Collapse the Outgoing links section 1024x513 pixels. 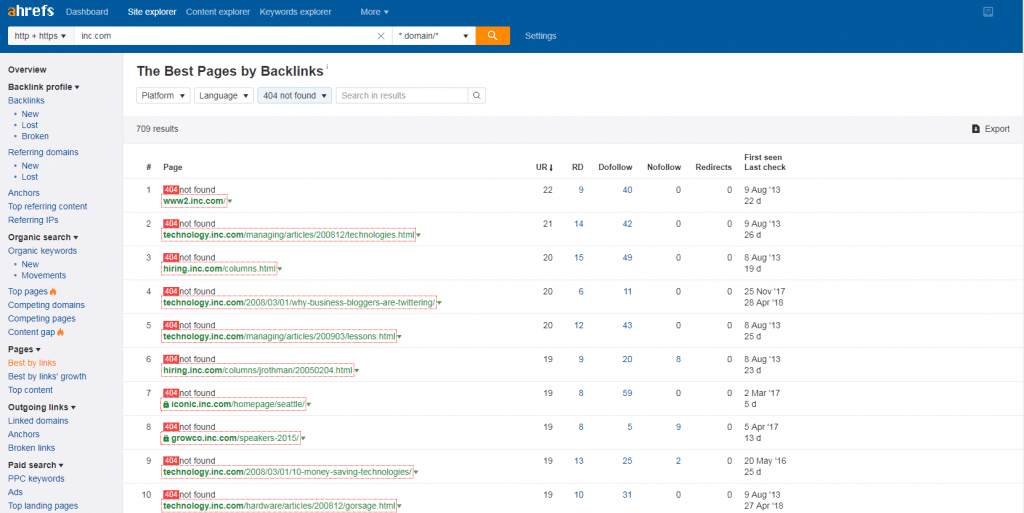tap(42, 407)
